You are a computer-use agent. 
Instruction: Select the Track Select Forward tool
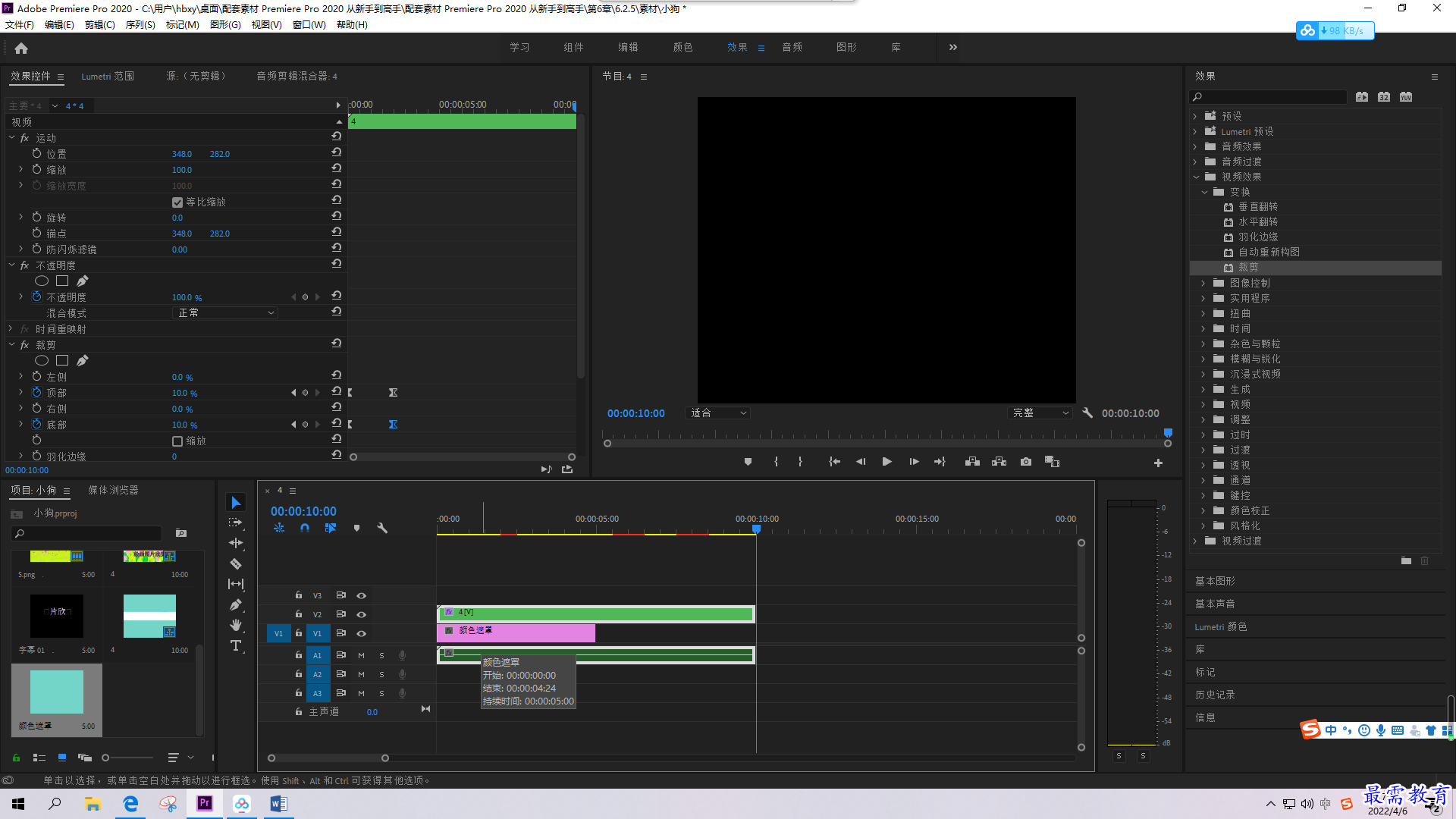click(x=236, y=522)
